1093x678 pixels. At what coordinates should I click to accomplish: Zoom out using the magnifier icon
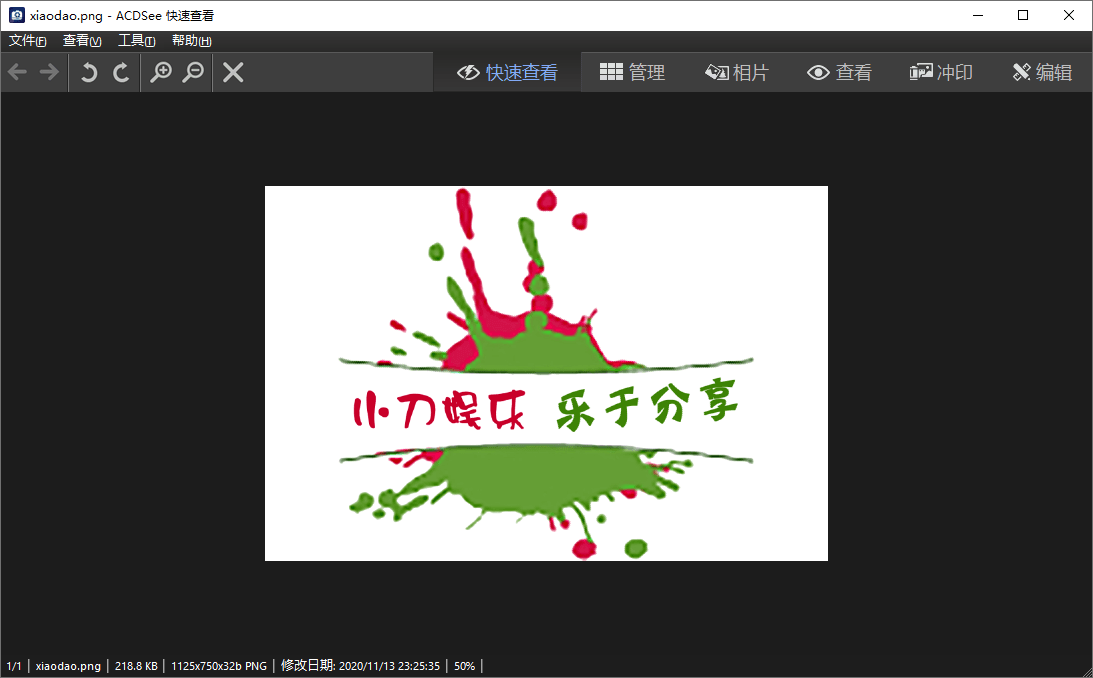pyautogui.click(x=194, y=72)
